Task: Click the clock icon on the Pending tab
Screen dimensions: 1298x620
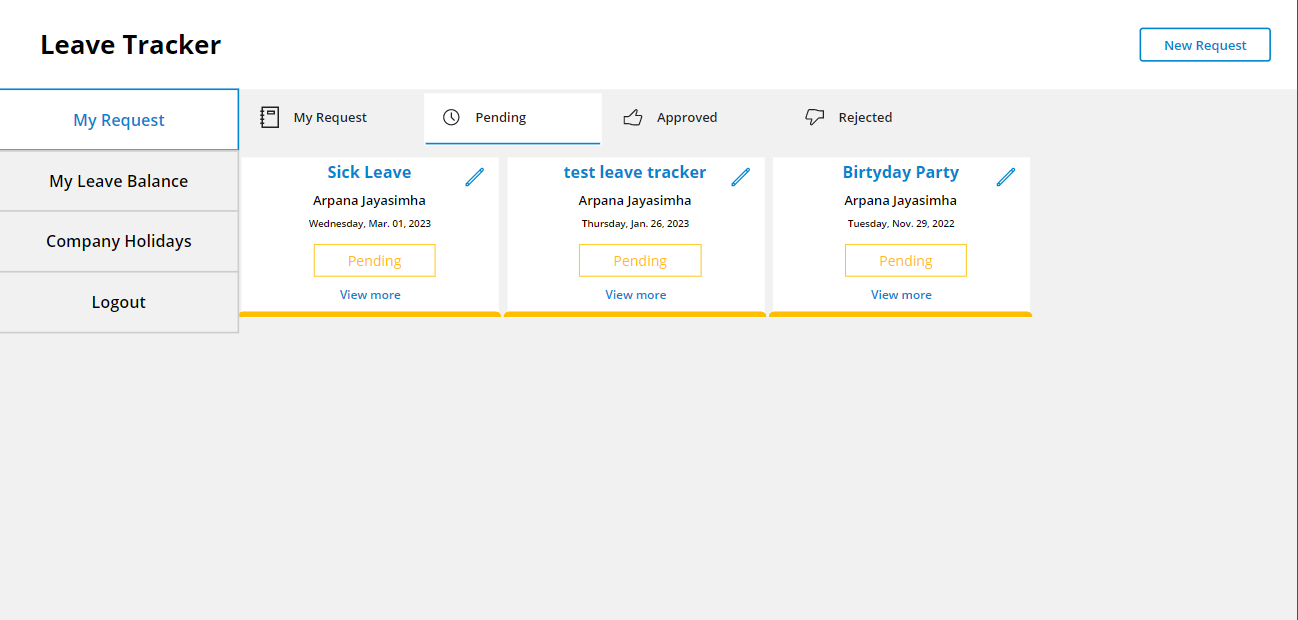Action: click(452, 117)
